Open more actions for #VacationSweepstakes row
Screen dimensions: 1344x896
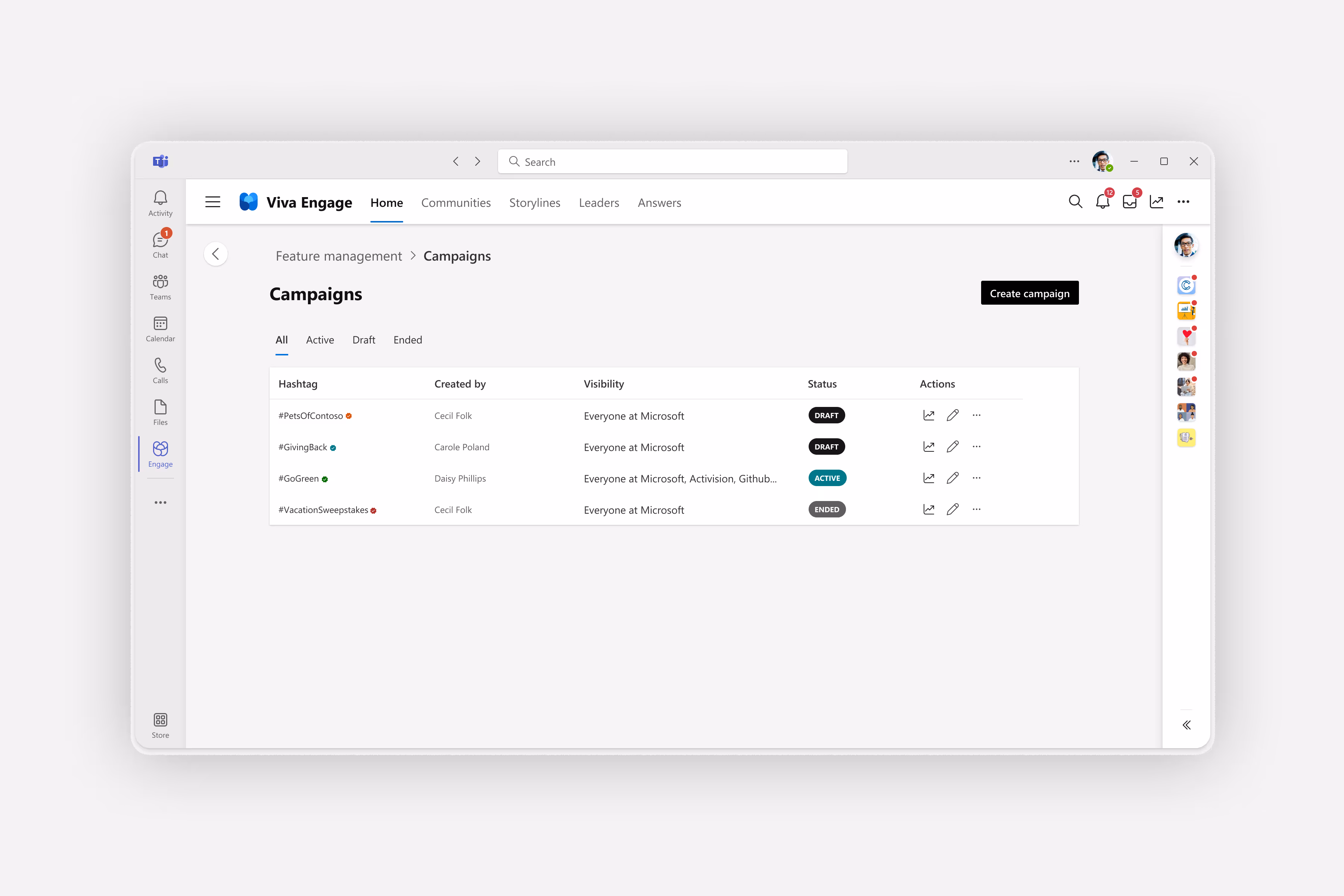click(977, 509)
